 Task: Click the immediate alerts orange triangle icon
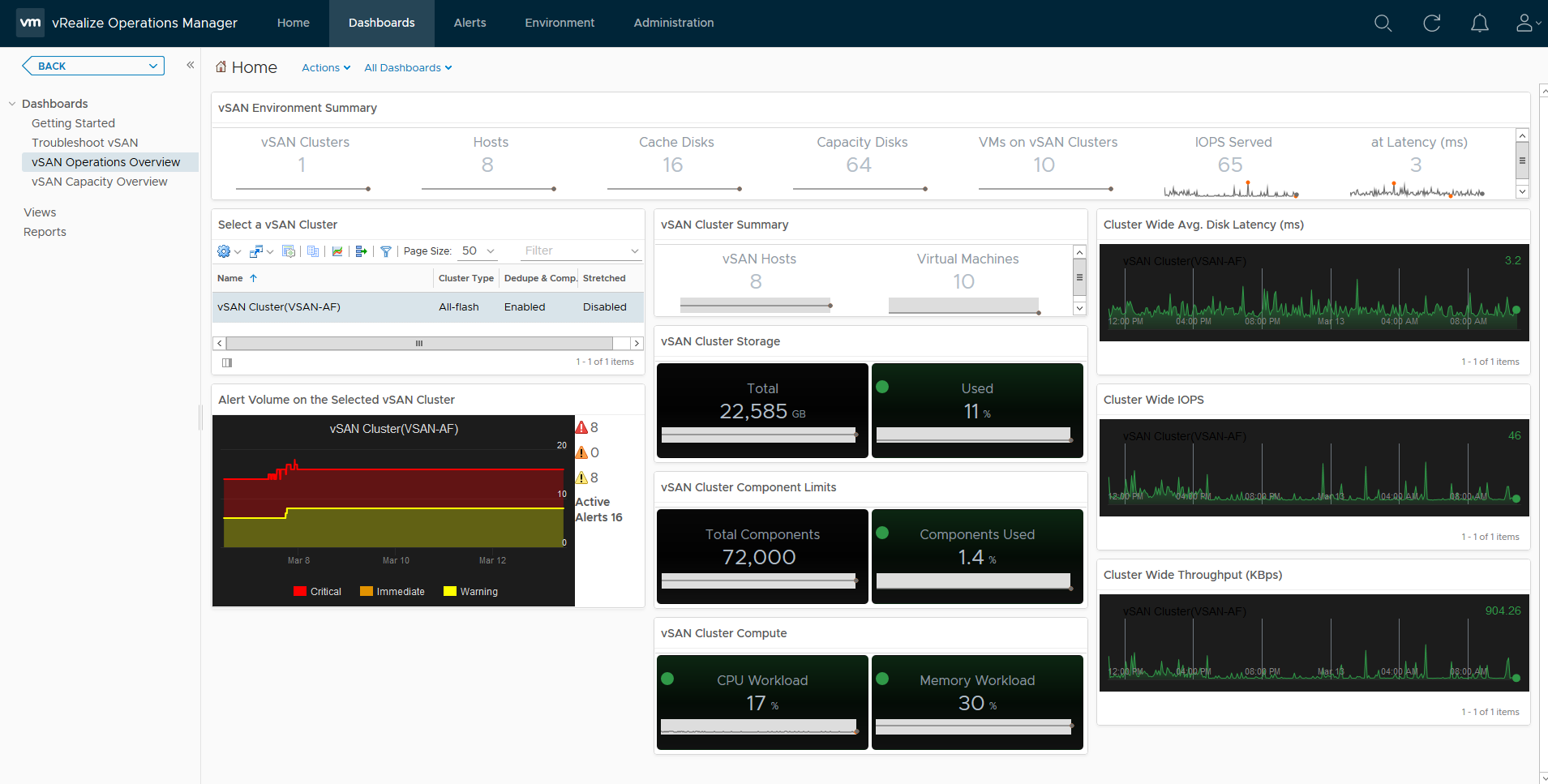[581, 452]
